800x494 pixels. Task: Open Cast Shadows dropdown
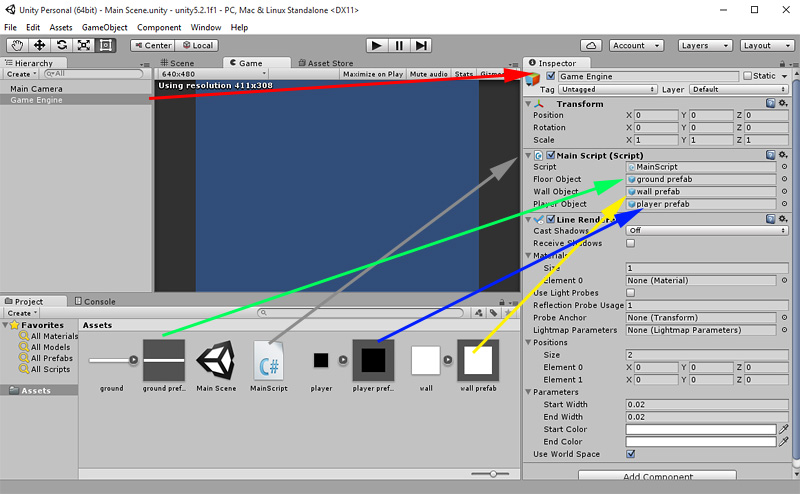point(707,231)
